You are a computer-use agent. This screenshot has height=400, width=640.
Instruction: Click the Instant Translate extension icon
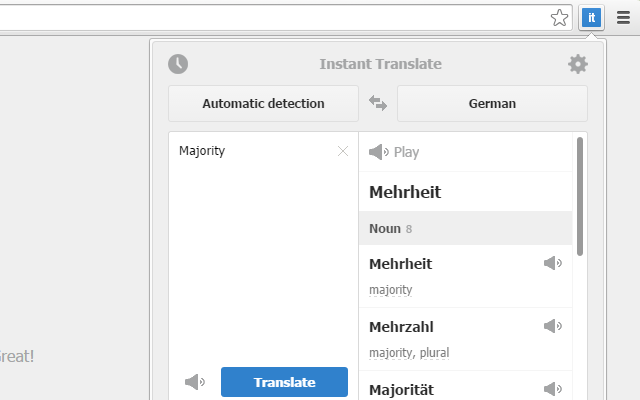tap(591, 17)
